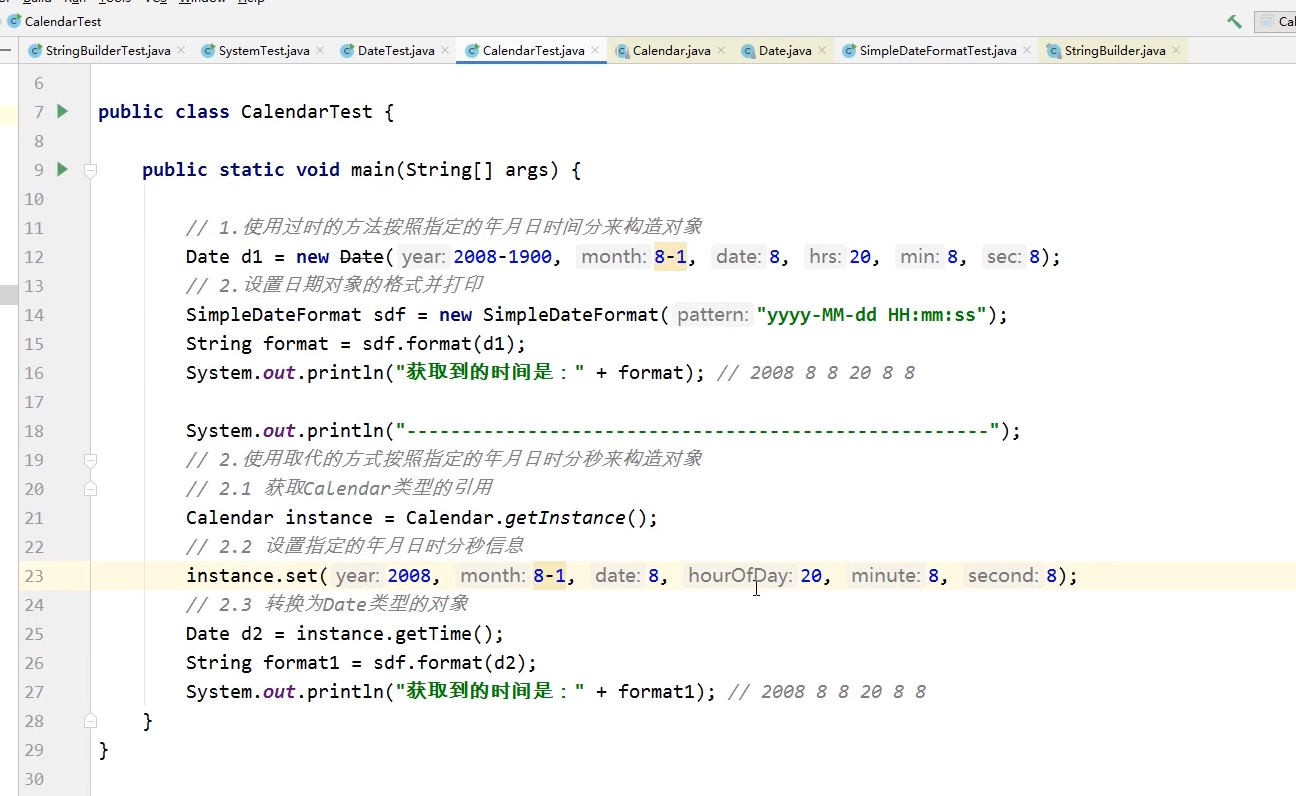1296x796 pixels.
Task: Open the DateTest.java tab
Action: point(396,50)
